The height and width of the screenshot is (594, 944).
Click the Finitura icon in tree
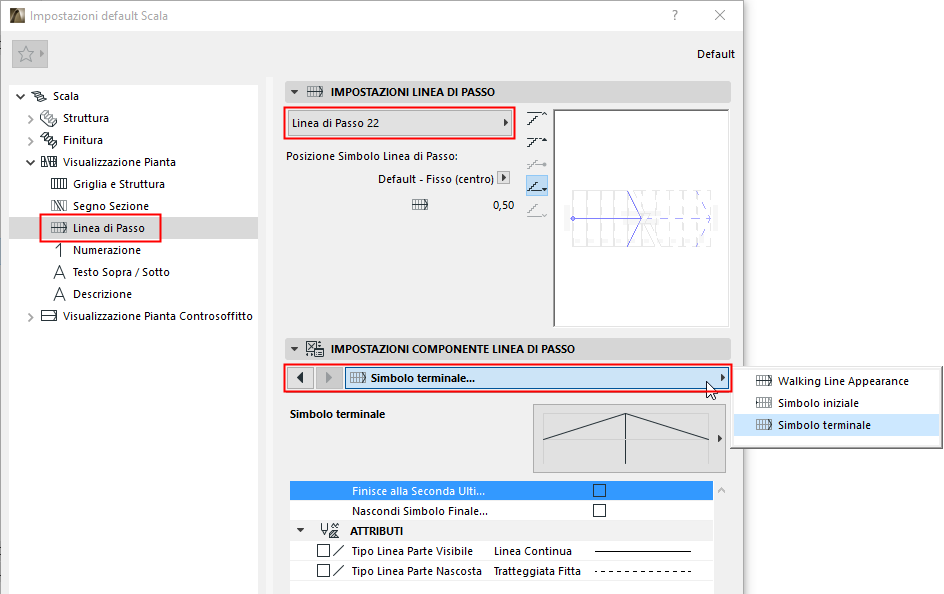click(x=48, y=140)
